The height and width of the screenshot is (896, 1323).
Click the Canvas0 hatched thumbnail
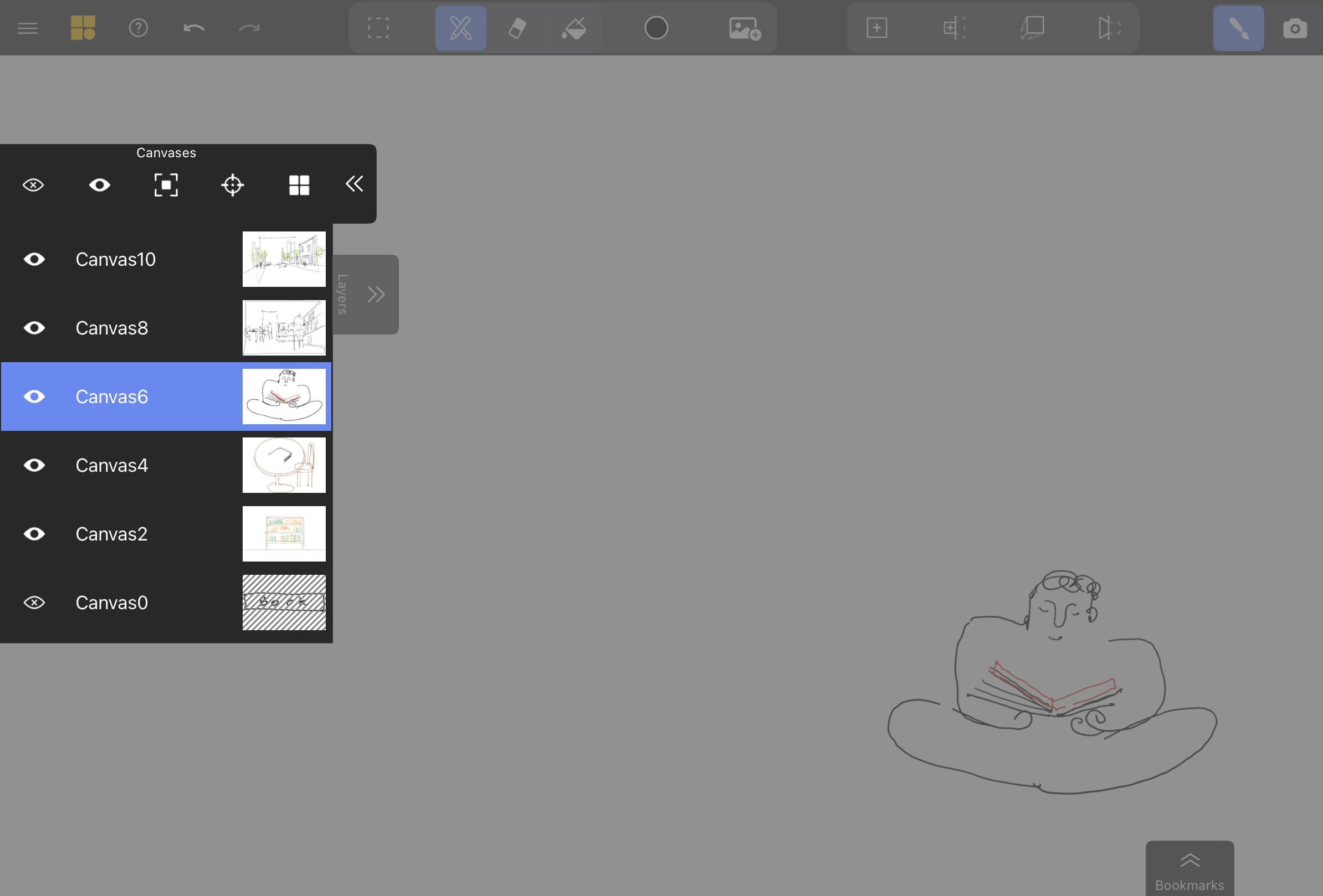[x=284, y=603]
